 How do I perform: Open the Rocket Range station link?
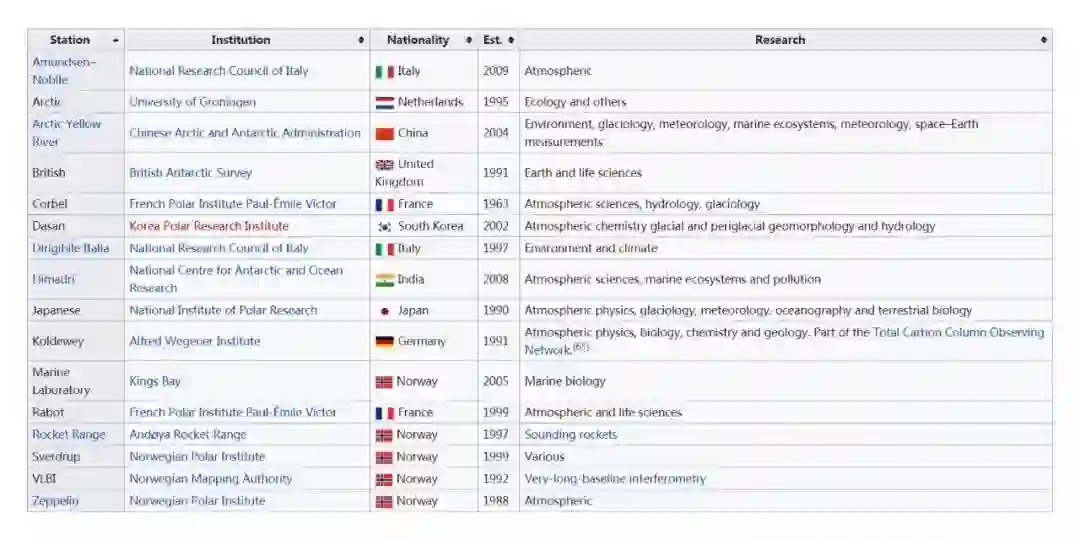69,435
